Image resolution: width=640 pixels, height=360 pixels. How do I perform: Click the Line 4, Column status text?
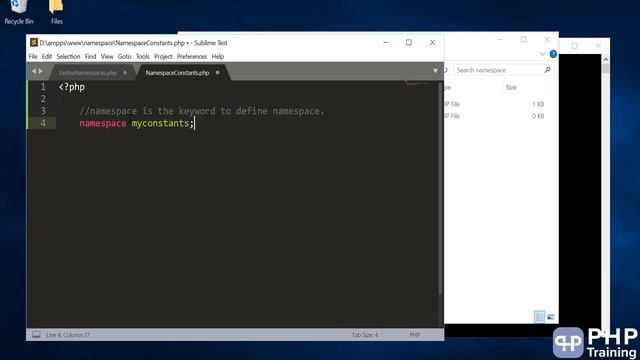click(x=68, y=335)
